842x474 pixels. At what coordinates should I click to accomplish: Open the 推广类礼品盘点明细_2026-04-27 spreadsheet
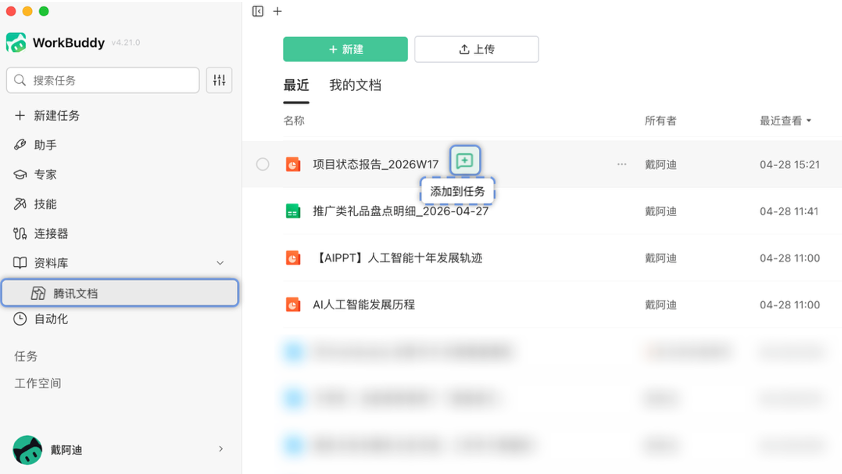pyautogui.click(x=400, y=211)
